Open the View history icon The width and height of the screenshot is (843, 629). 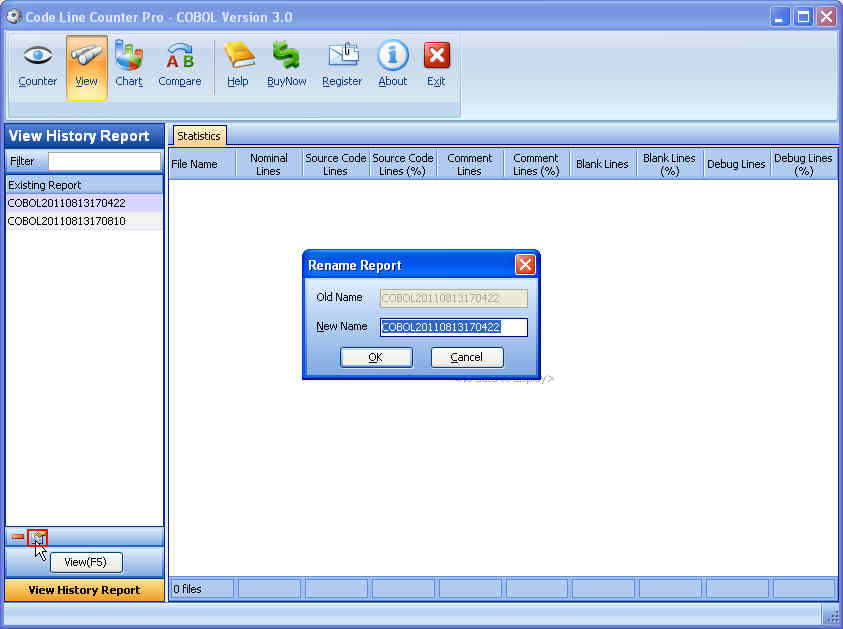86,63
